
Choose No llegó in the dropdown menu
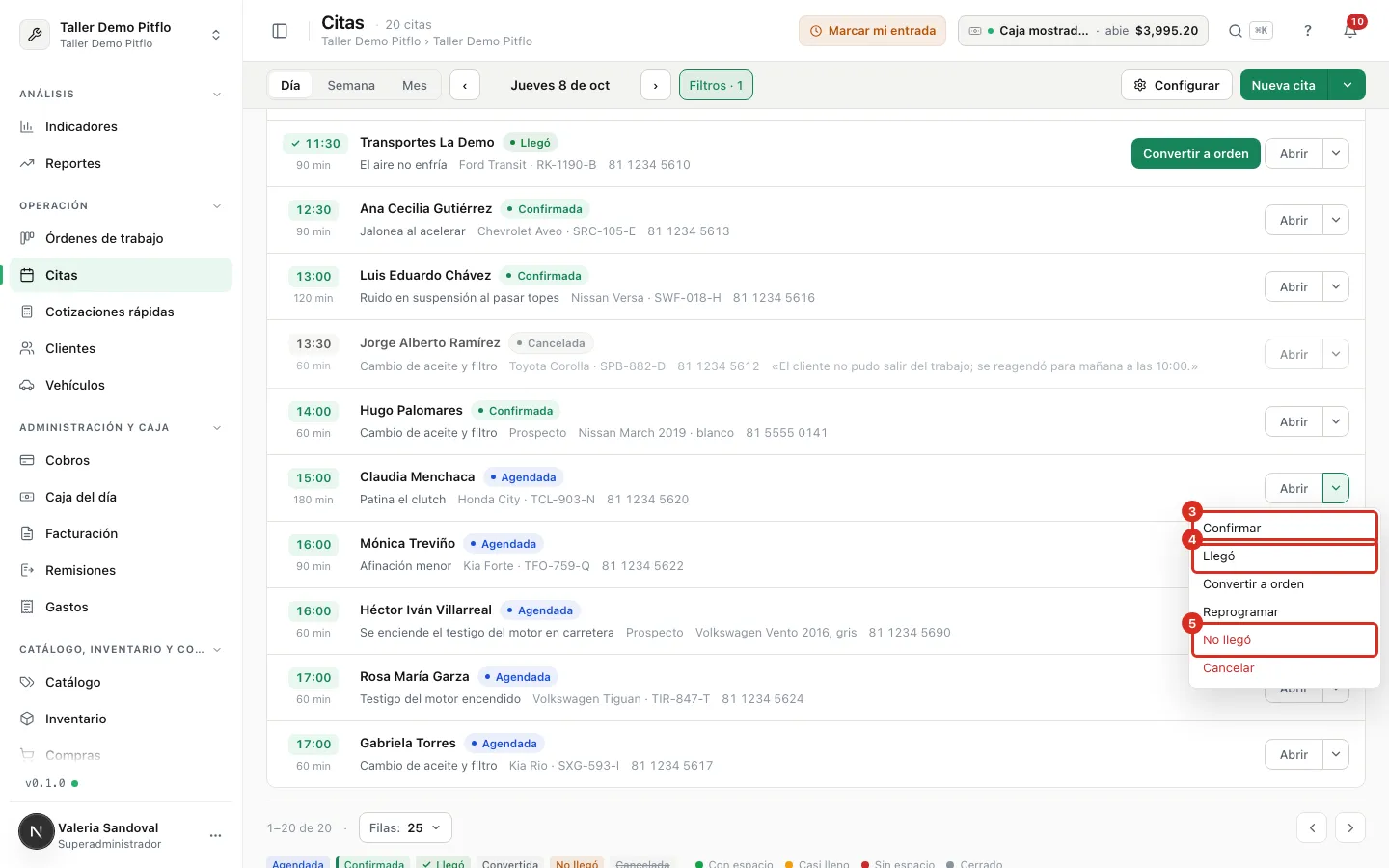pos(1285,639)
